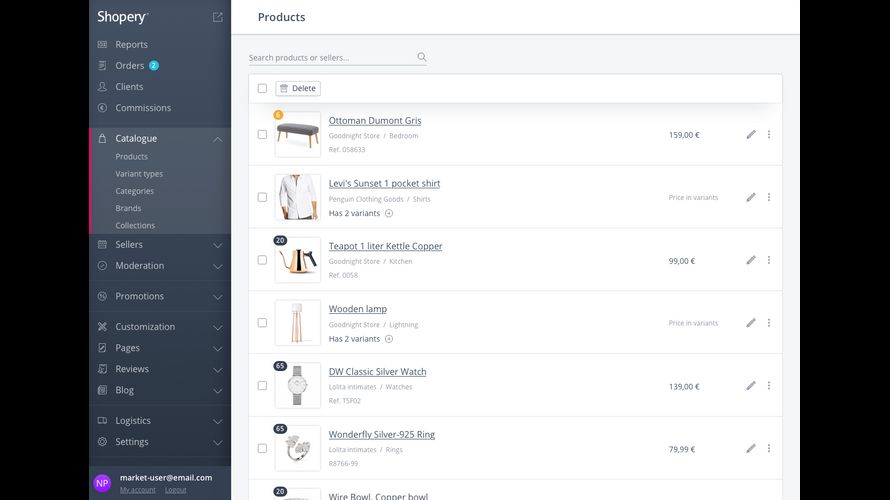The image size is (890, 500).
Task: Edit DW Classic Silver Watch
Action: [751, 385]
